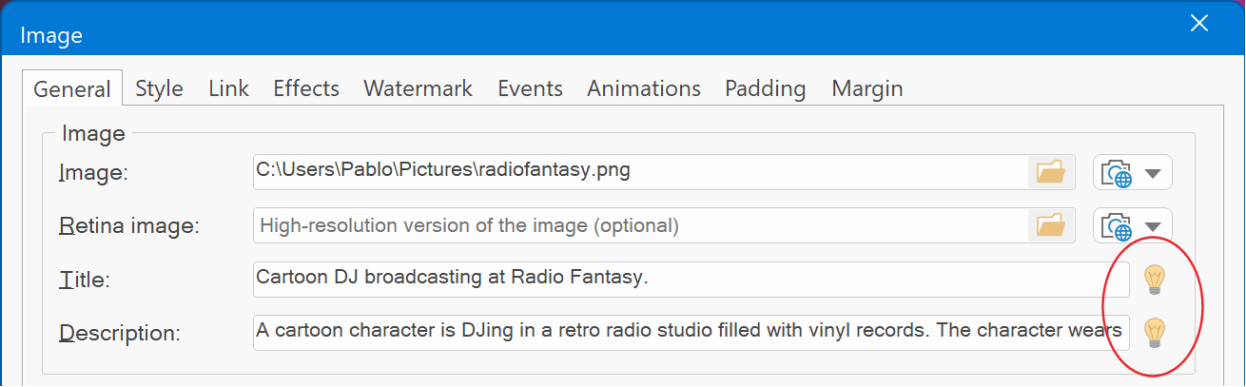Select the Watermark tab

pyautogui.click(x=418, y=88)
